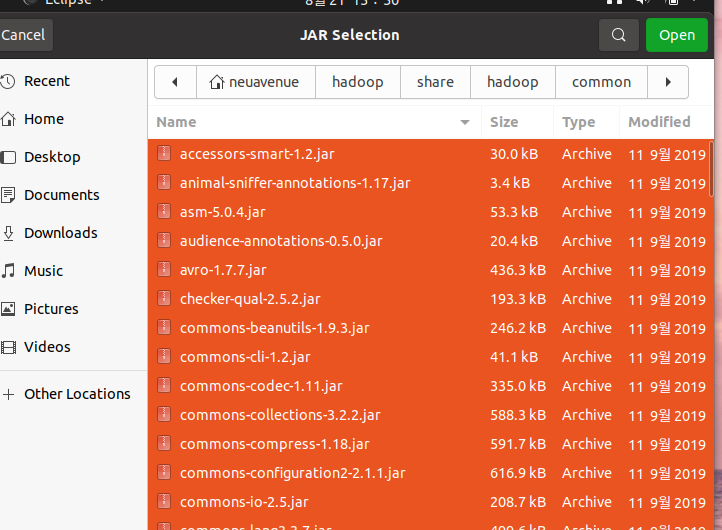Open Desktop in sidebar

(x=74, y=157)
